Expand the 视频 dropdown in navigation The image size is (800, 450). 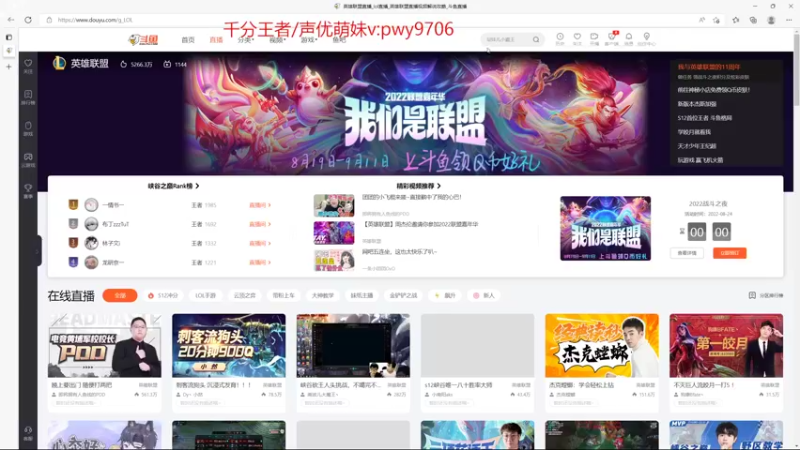(x=277, y=40)
